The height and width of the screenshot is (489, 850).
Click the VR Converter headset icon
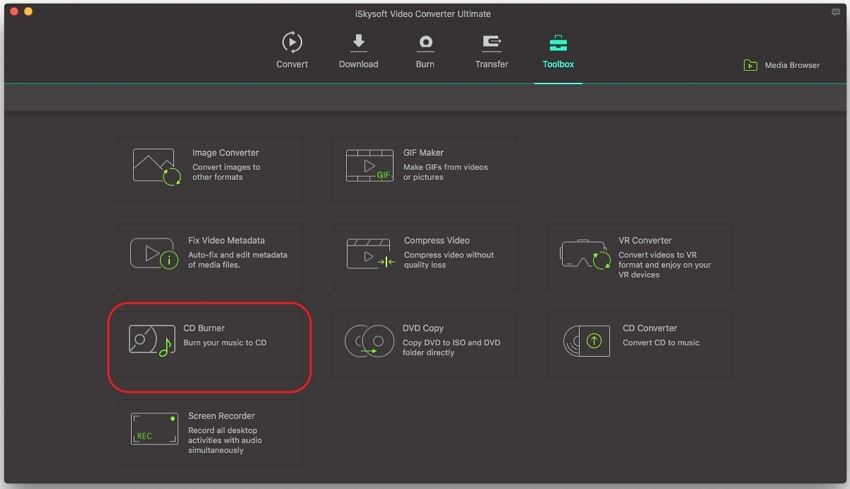(x=585, y=256)
